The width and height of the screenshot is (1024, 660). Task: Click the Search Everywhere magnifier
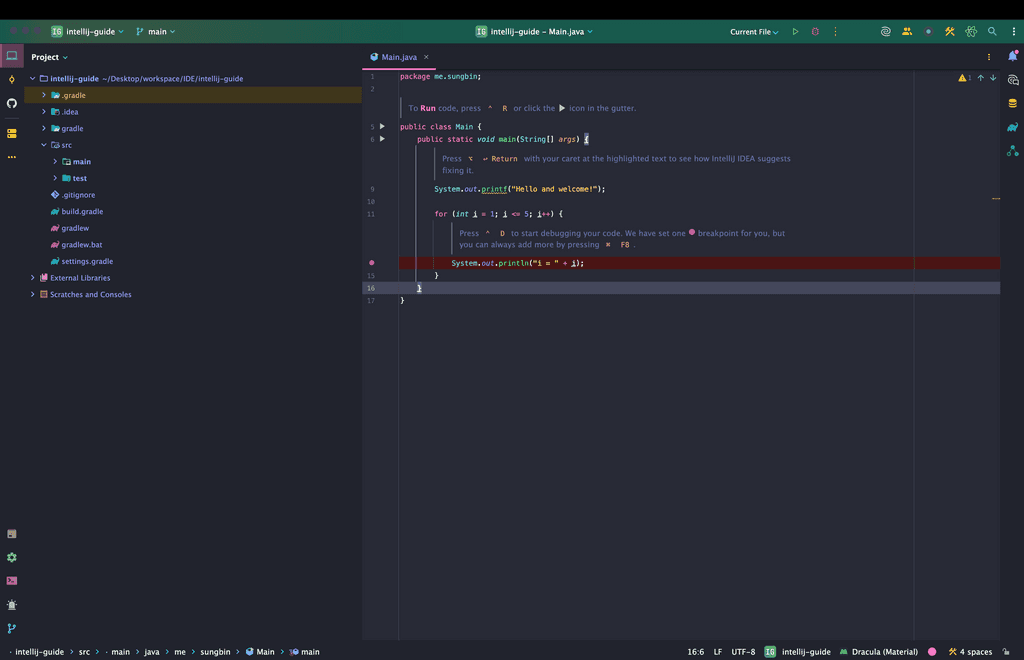pyautogui.click(x=992, y=32)
